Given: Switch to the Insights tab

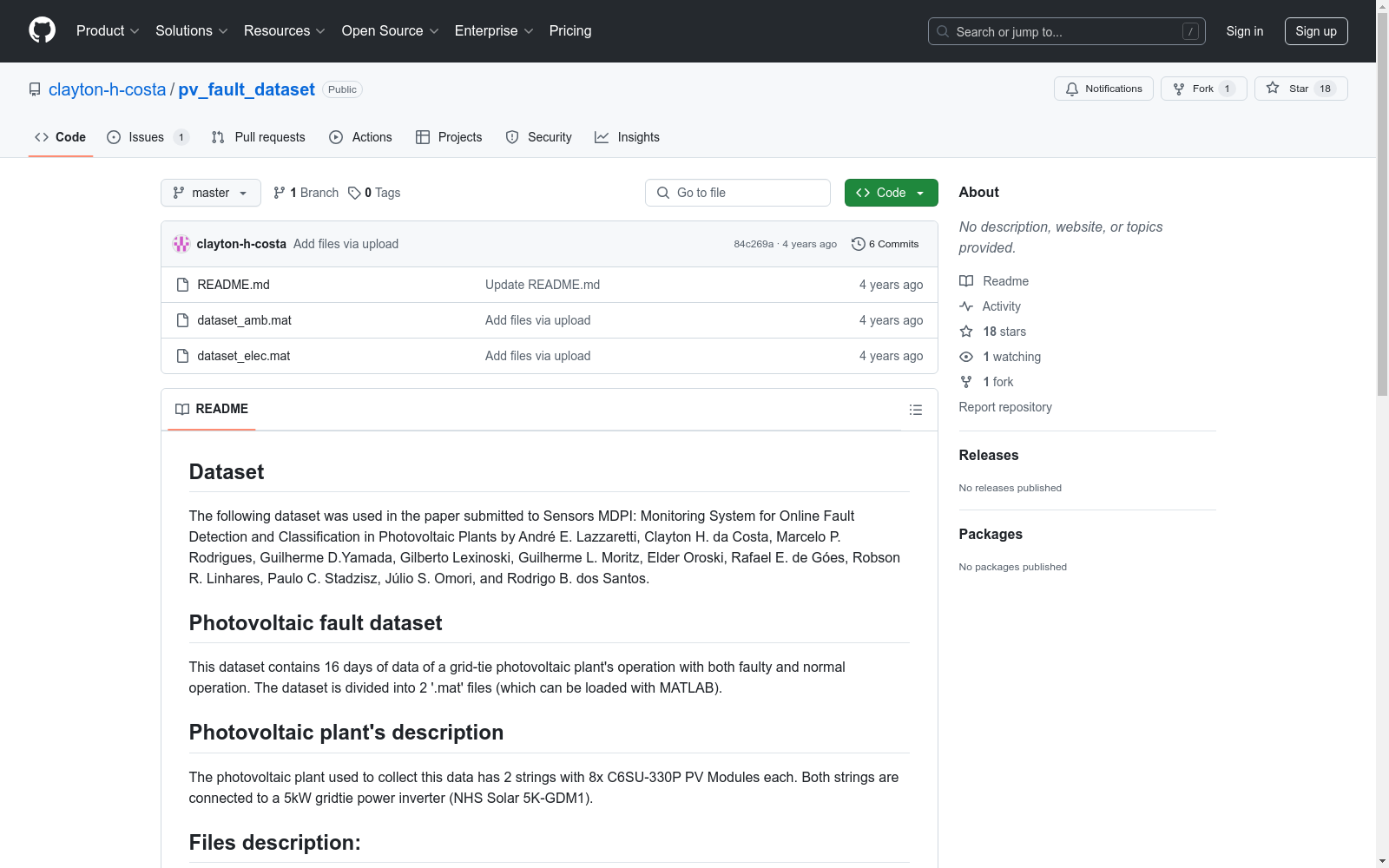Looking at the screenshot, I should click(628, 137).
